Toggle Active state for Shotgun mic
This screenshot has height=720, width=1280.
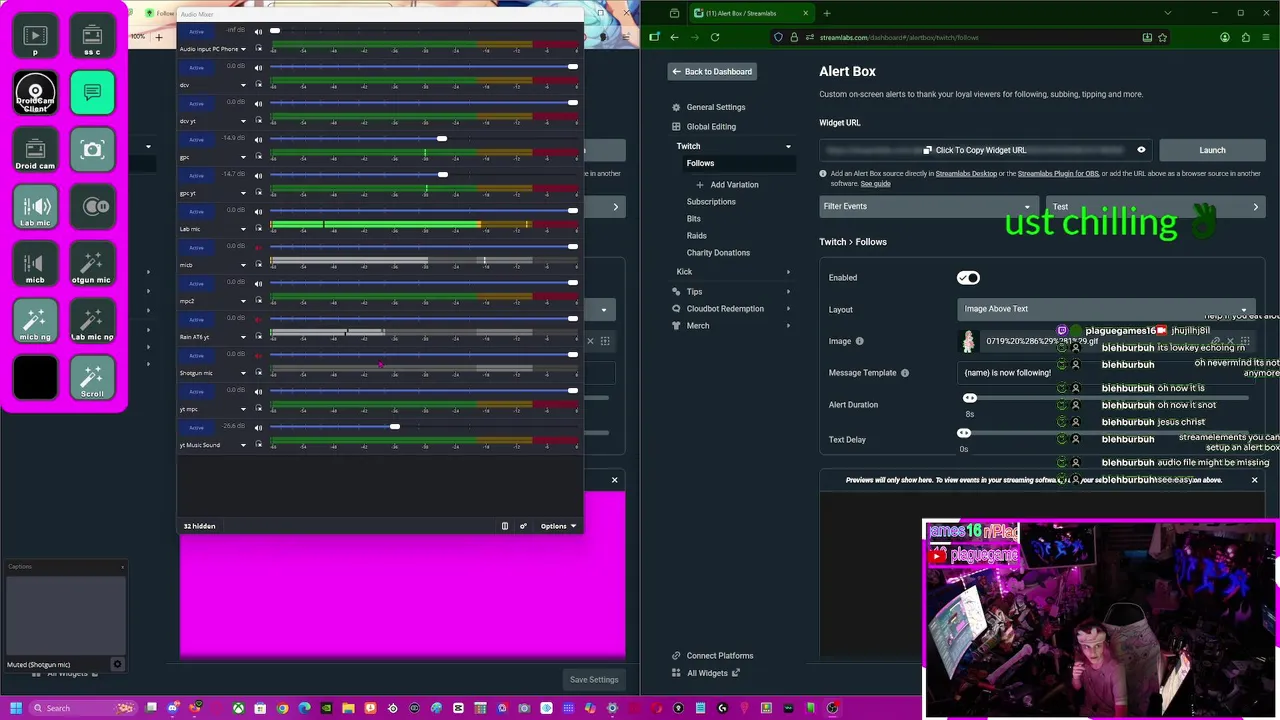click(197, 355)
